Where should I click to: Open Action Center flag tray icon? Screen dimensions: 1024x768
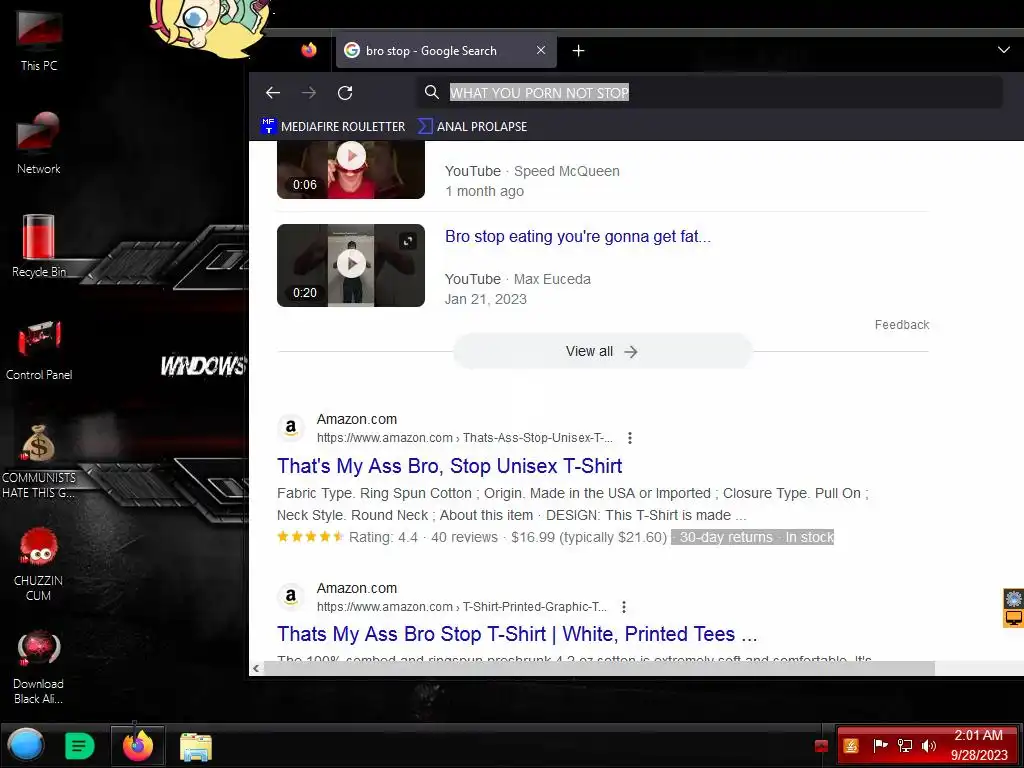click(880, 745)
